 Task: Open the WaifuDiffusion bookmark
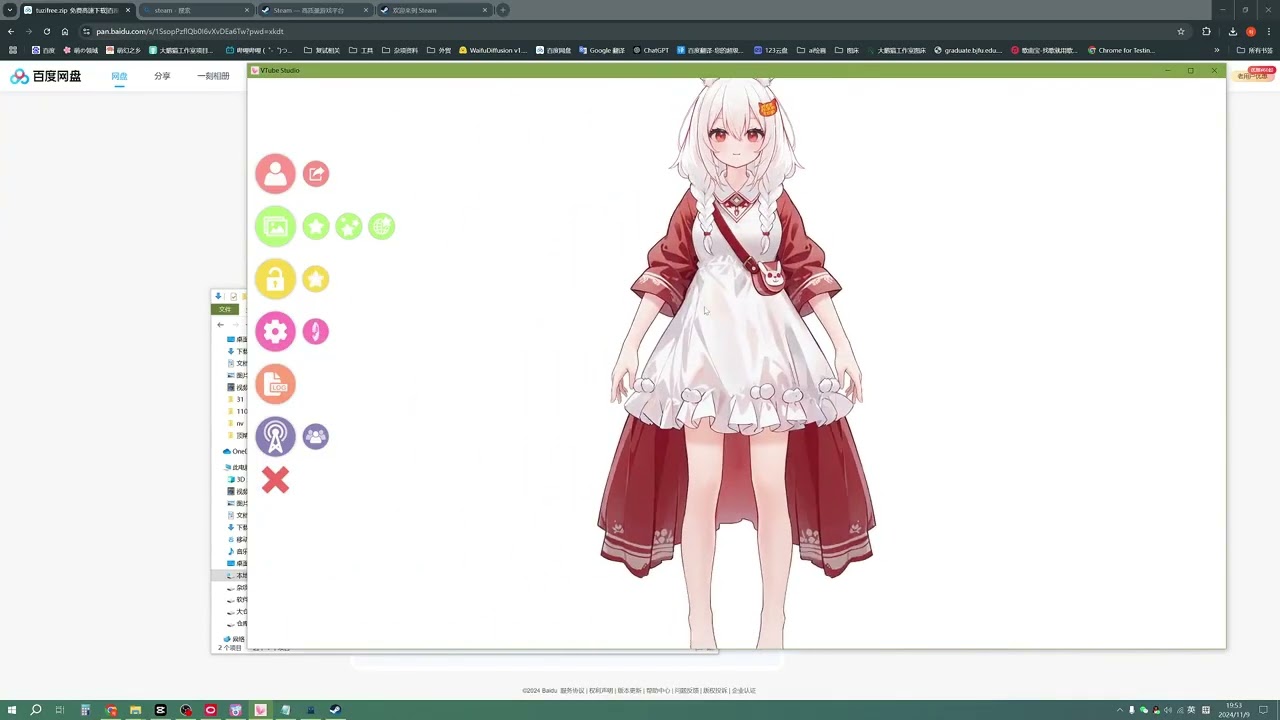point(492,50)
